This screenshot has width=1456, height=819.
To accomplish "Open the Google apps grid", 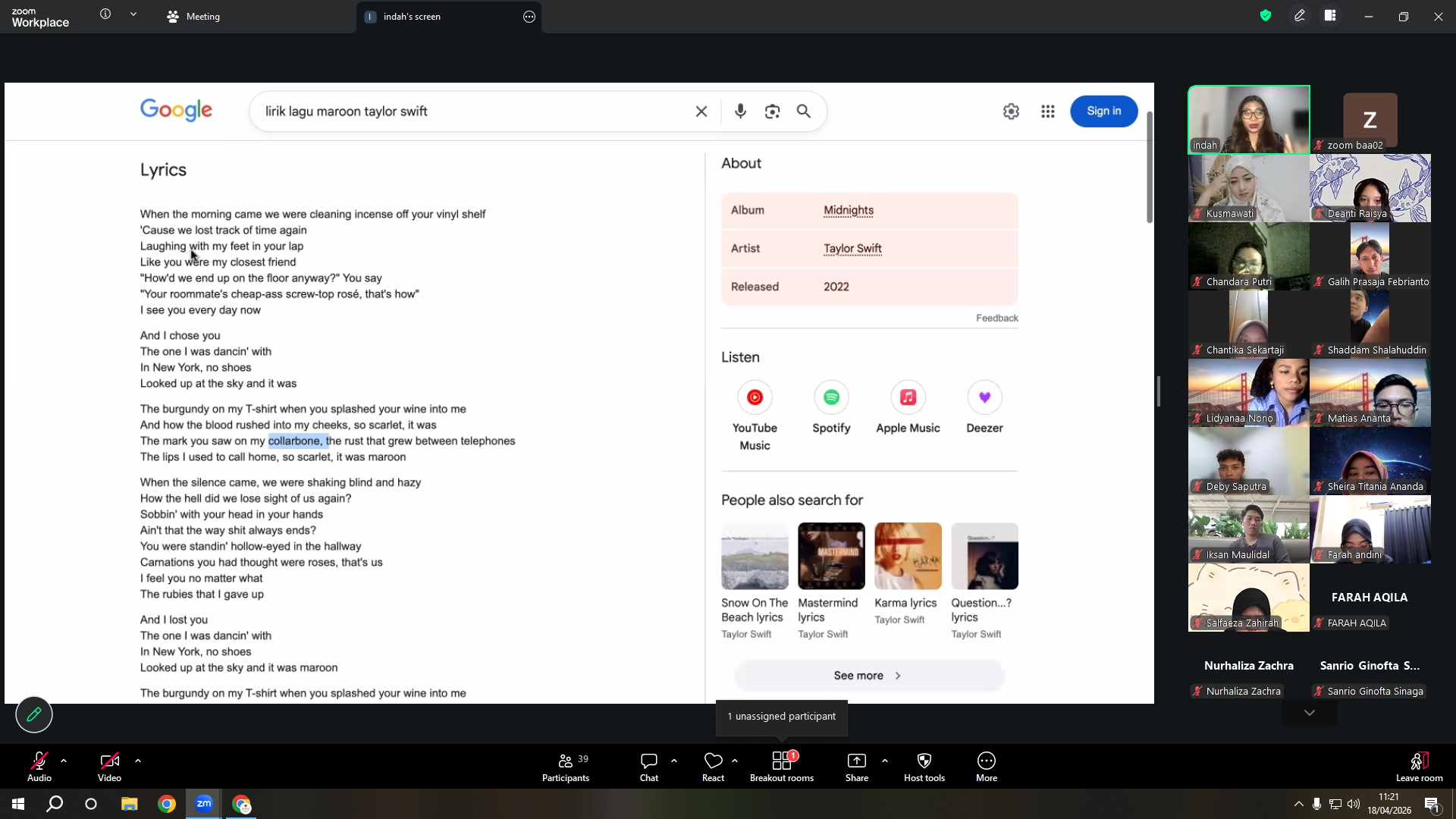I will tap(1048, 111).
